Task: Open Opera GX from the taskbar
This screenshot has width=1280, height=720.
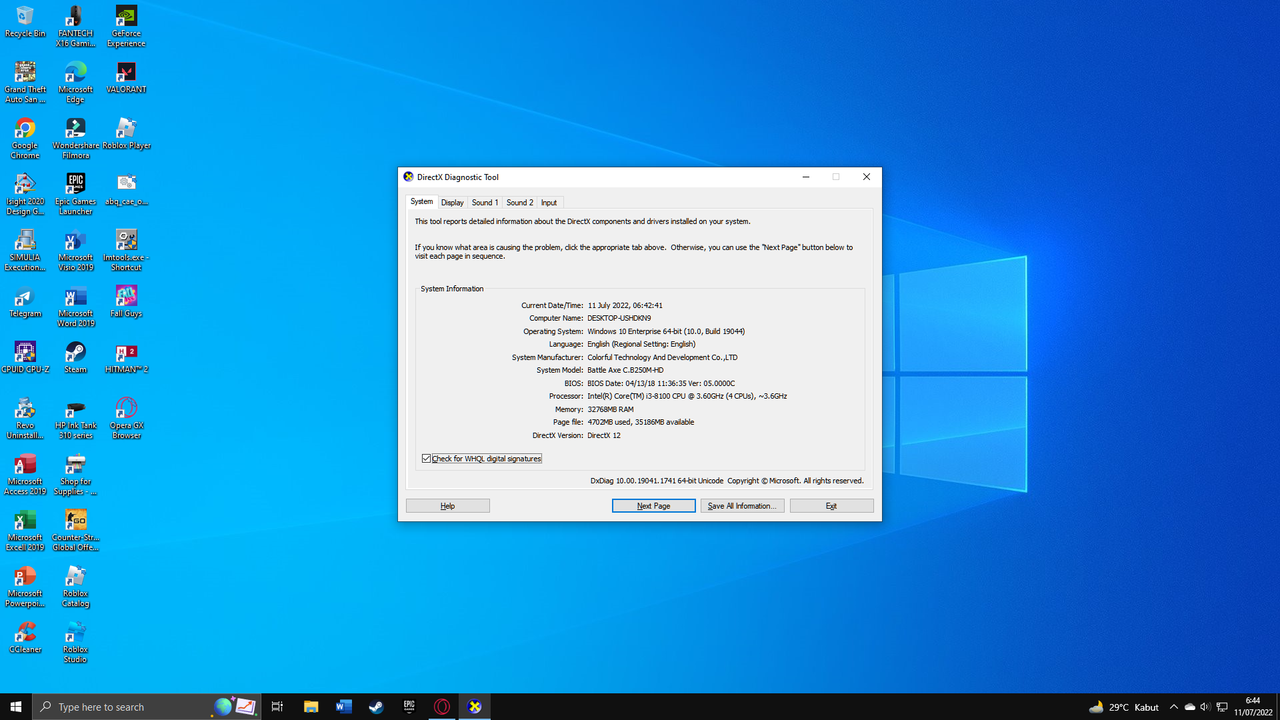Action: click(442, 706)
